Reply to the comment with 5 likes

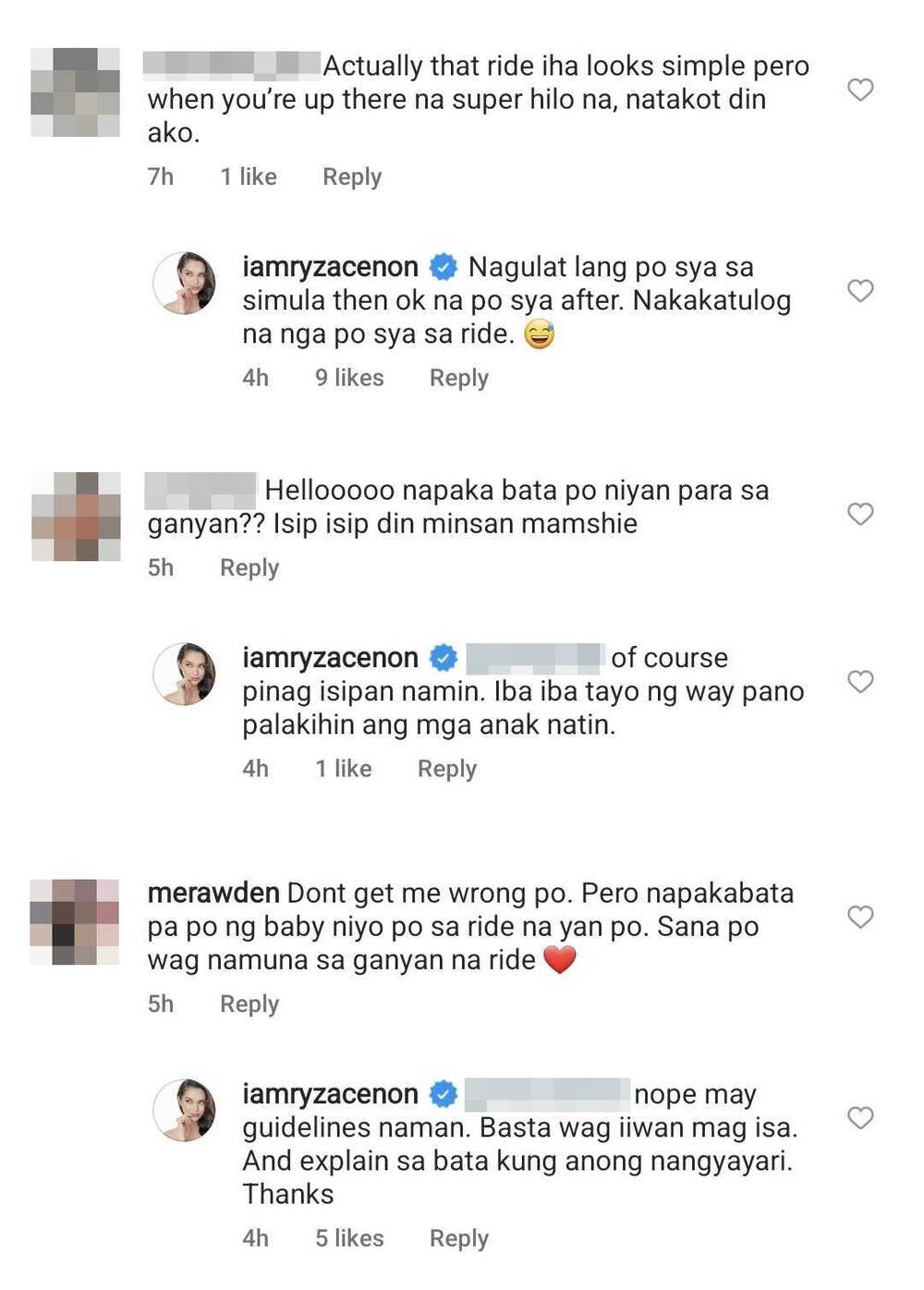(459, 1238)
